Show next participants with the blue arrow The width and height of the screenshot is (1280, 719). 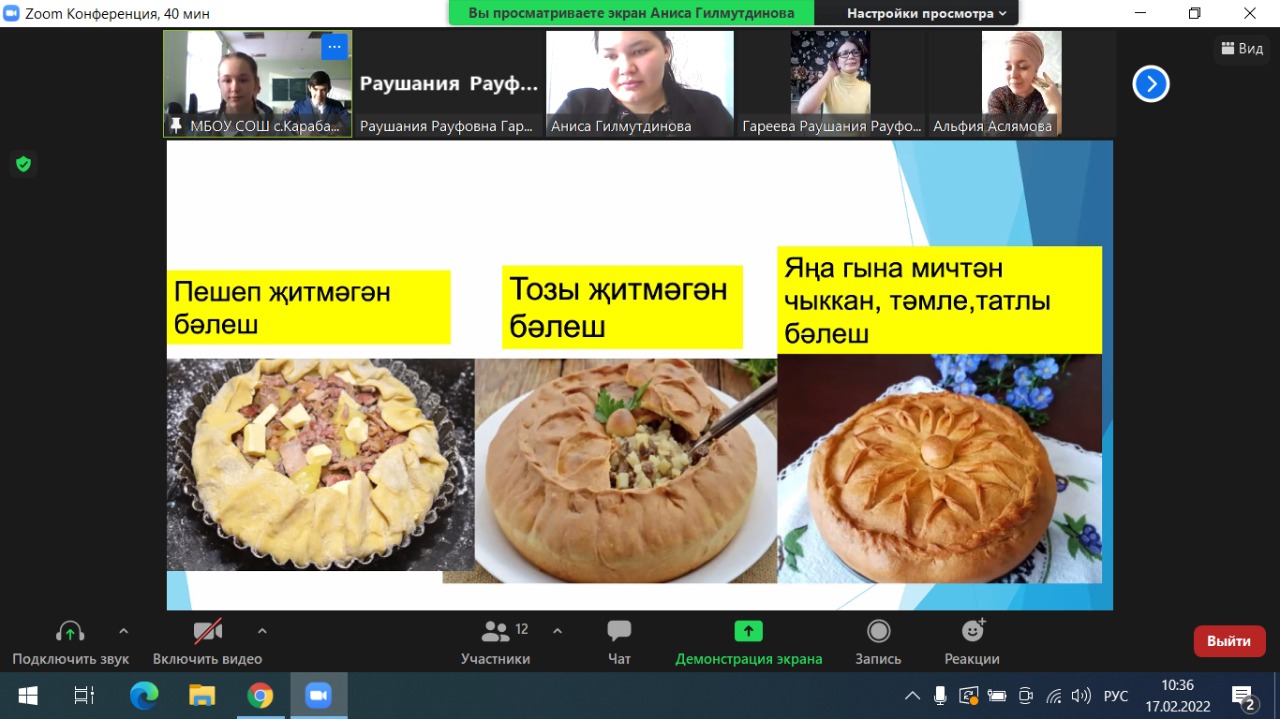(x=1151, y=84)
